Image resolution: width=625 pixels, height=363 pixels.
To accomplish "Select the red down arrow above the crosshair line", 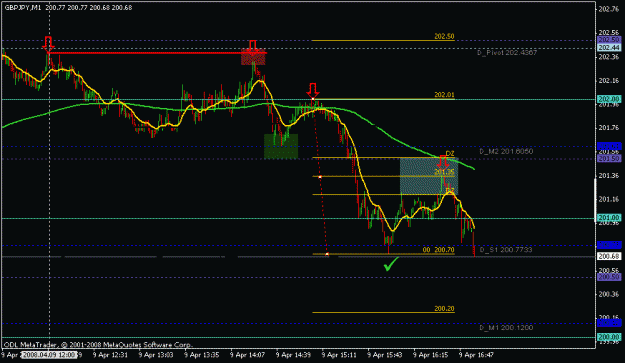I will coord(48,43).
